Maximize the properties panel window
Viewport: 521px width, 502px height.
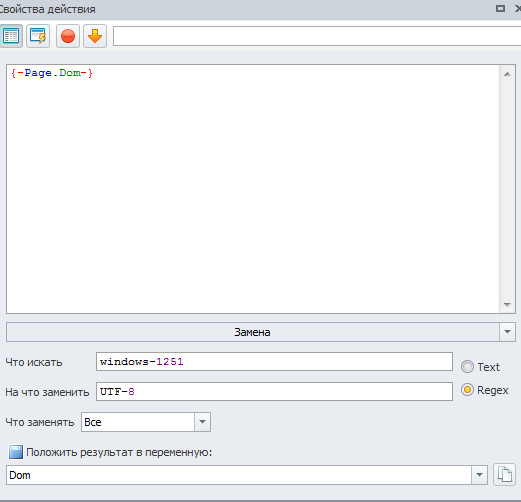(x=500, y=9)
